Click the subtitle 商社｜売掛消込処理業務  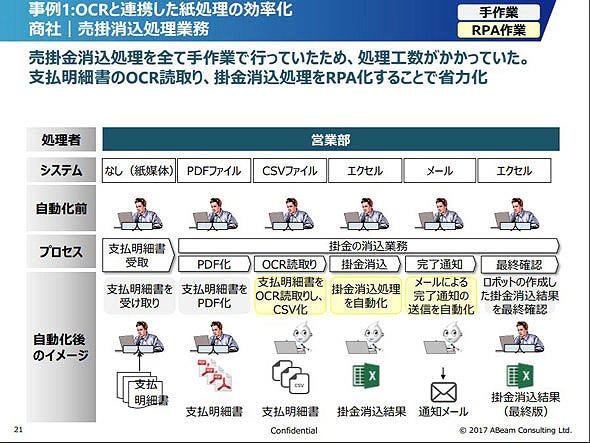point(119,29)
